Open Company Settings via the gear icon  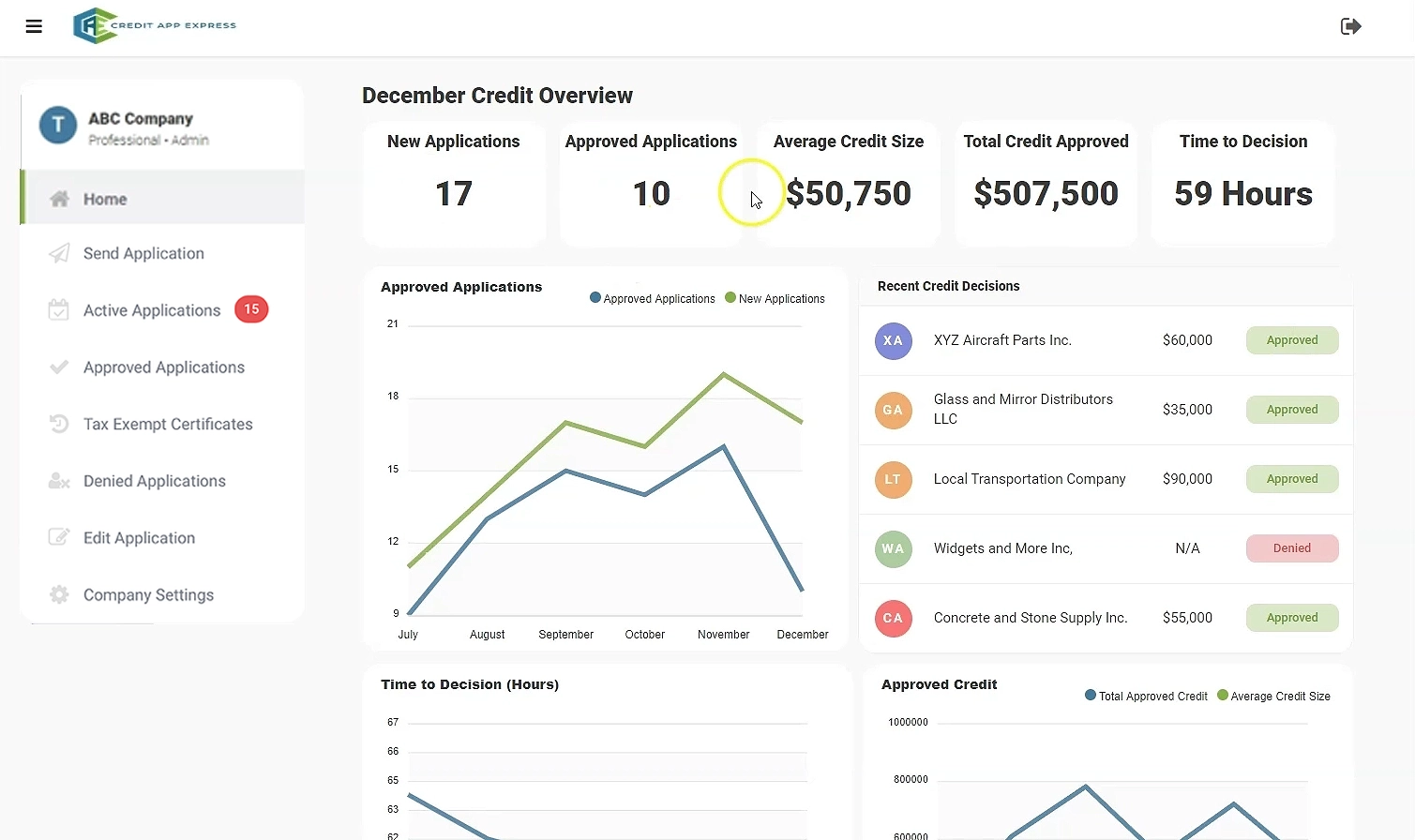[58, 594]
